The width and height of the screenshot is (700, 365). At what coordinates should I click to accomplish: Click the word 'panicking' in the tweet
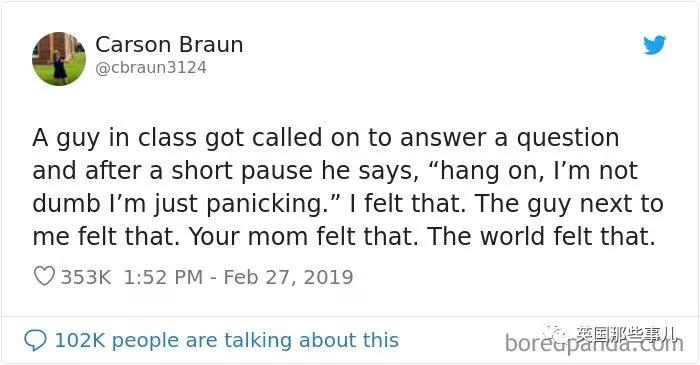coord(264,204)
